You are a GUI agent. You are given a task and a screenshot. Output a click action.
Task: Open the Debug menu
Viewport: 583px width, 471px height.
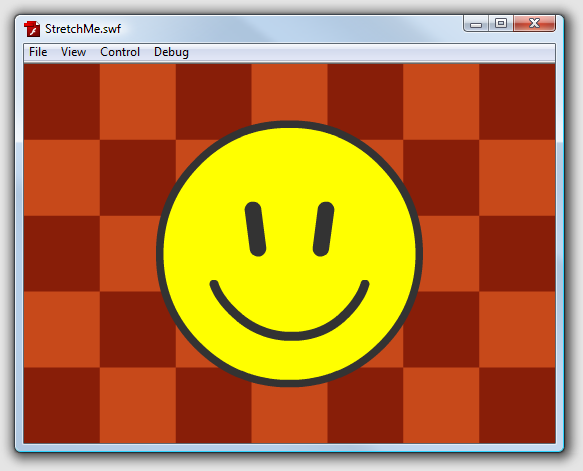pyautogui.click(x=171, y=52)
